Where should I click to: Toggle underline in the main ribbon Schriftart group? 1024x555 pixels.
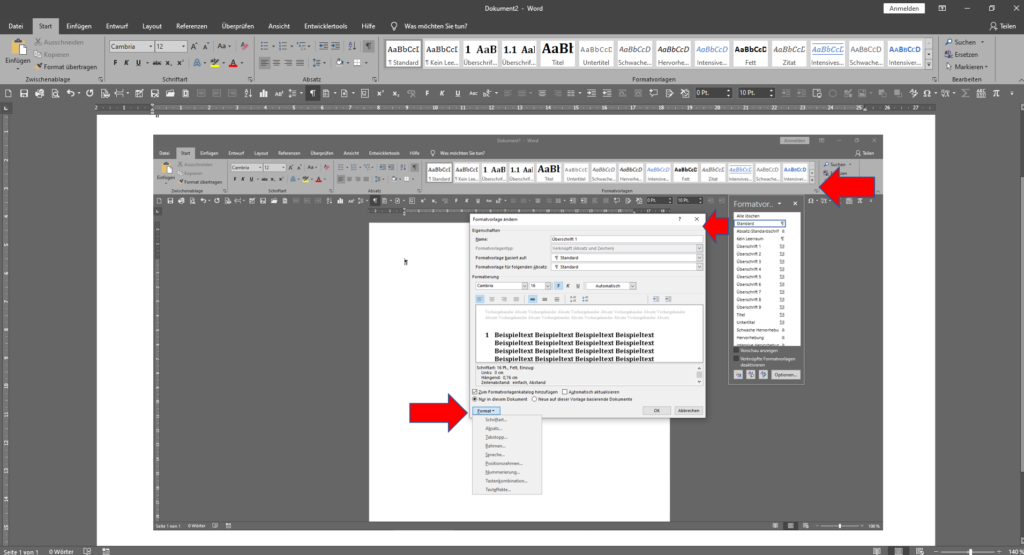coord(138,63)
